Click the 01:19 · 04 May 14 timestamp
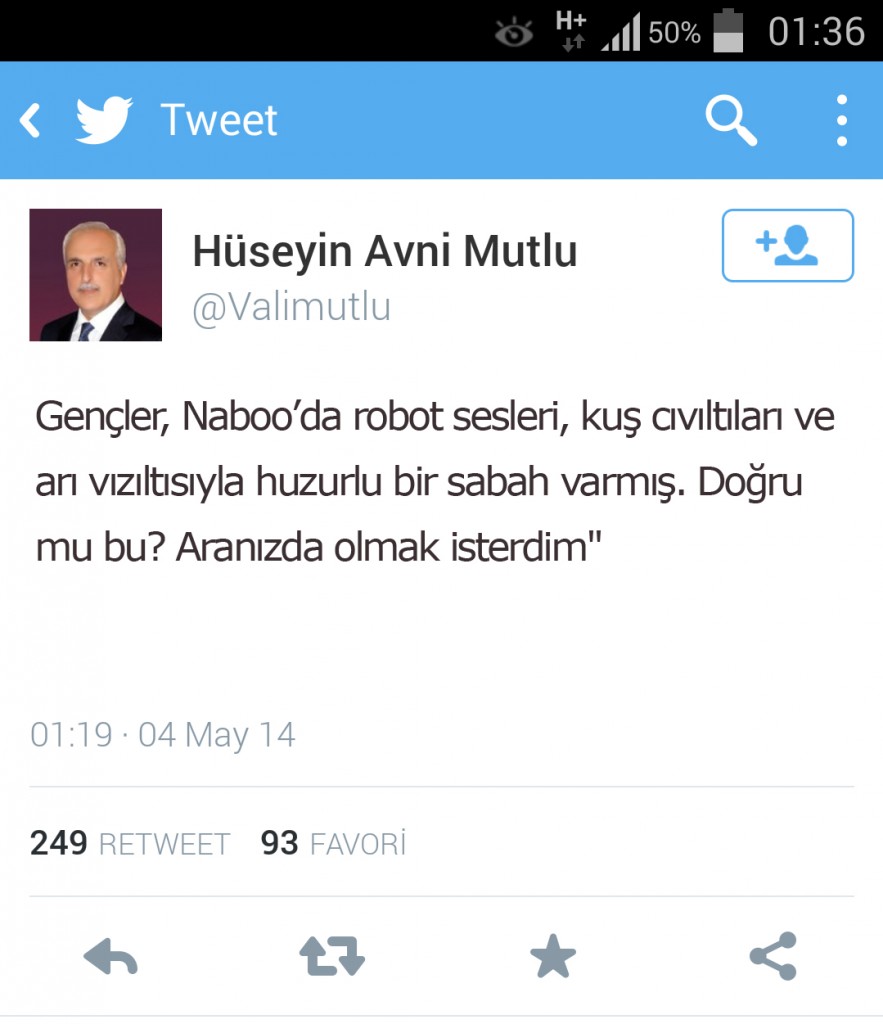 tap(163, 735)
